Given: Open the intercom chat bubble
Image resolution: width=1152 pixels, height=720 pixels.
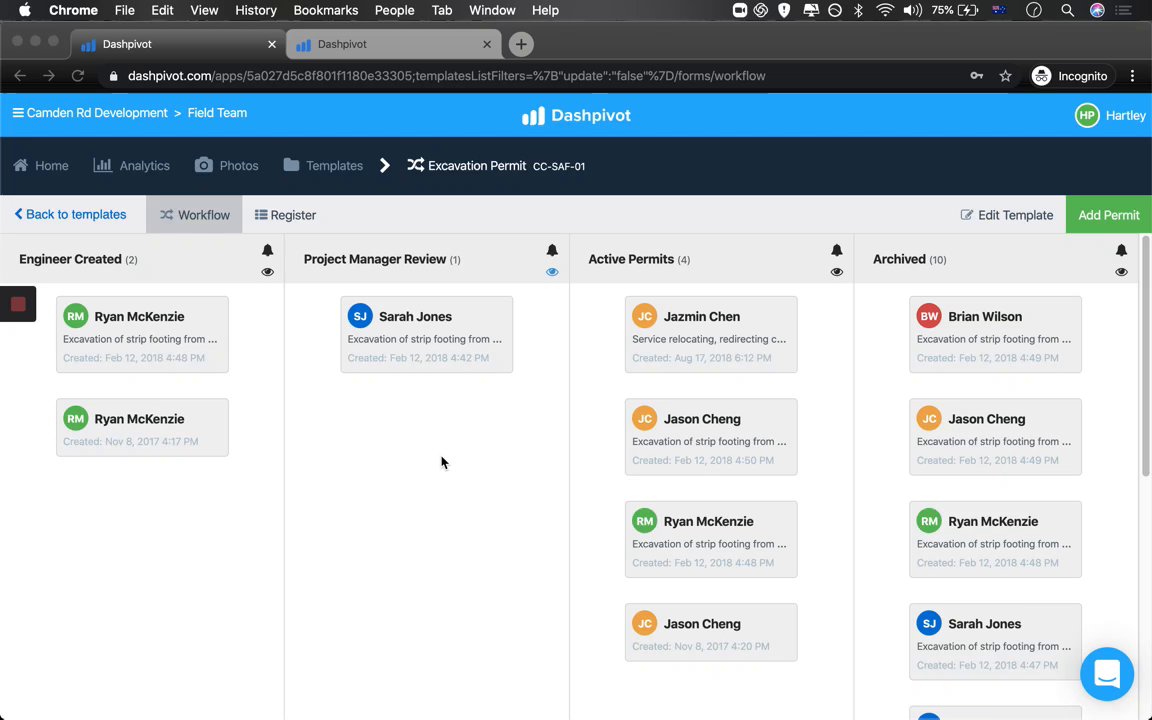Looking at the screenshot, I should coord(1106,674).
